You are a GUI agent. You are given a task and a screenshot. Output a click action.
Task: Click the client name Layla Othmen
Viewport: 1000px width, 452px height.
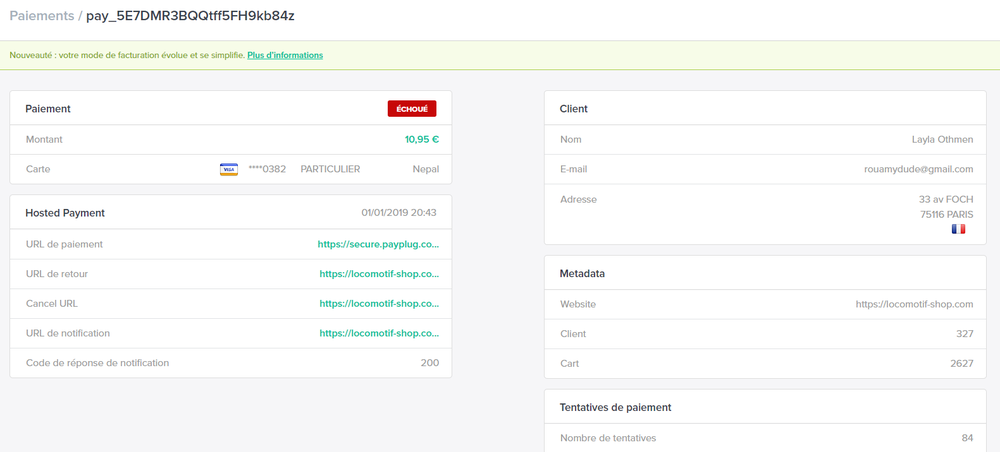click(x=943, y=139)
